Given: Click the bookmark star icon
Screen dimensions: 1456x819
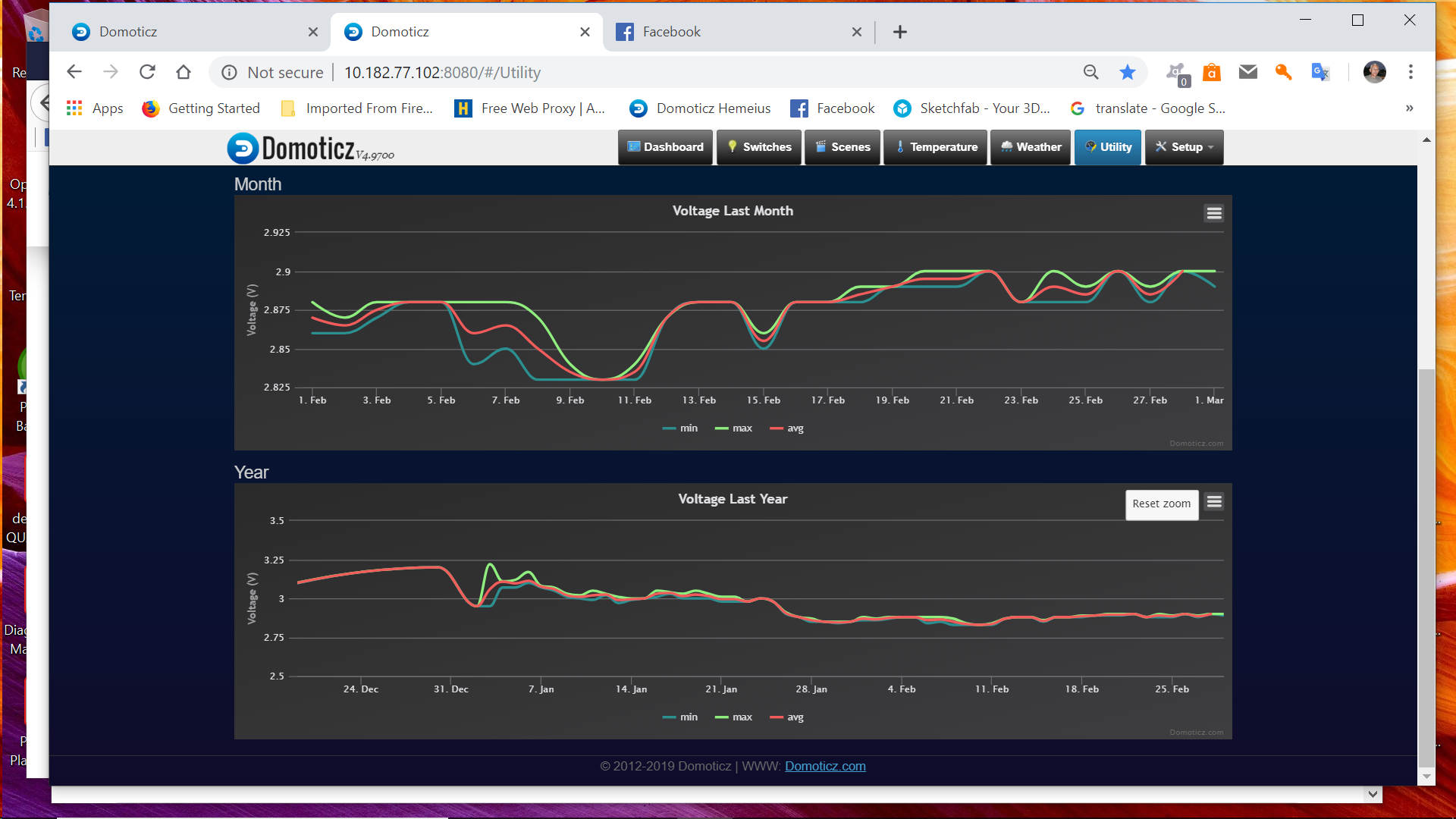Looking at the screenshot, I should 1127,72.
